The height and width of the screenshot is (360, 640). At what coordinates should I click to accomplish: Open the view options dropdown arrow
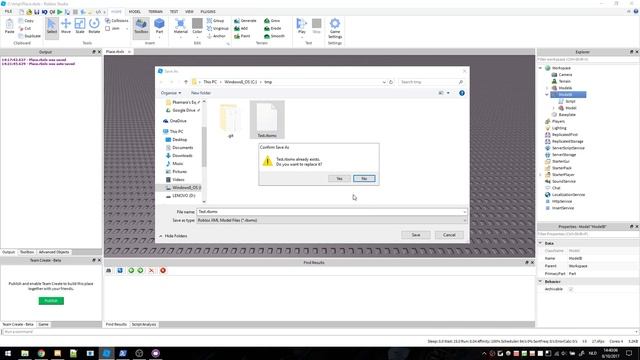point(448,93)
